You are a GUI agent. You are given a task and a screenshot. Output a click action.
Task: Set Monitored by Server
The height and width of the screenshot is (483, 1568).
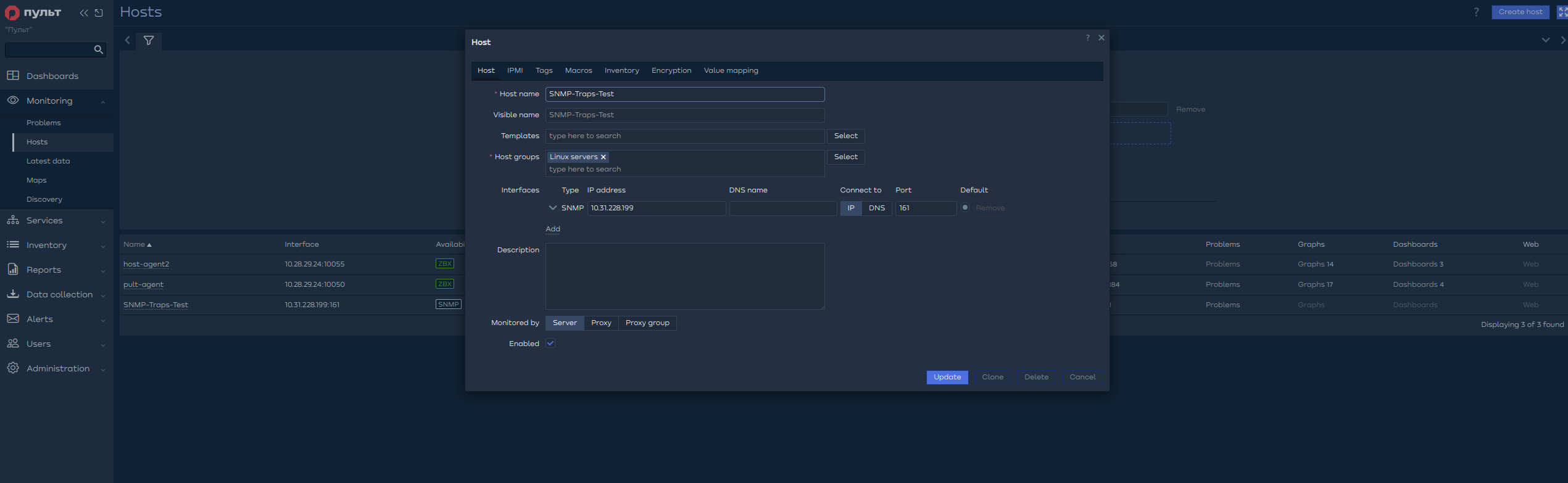click(x=565, y=323)
